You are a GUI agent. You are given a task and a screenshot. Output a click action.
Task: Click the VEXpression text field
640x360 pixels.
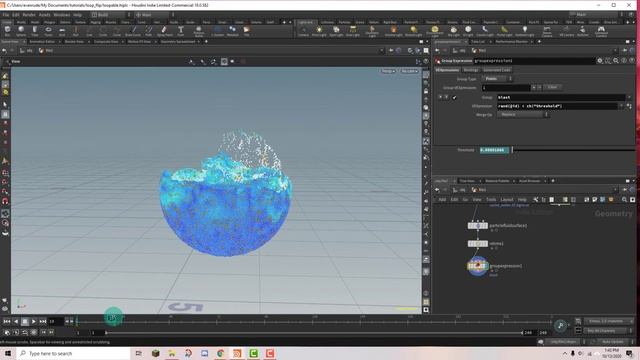click(x=557, y=106)
